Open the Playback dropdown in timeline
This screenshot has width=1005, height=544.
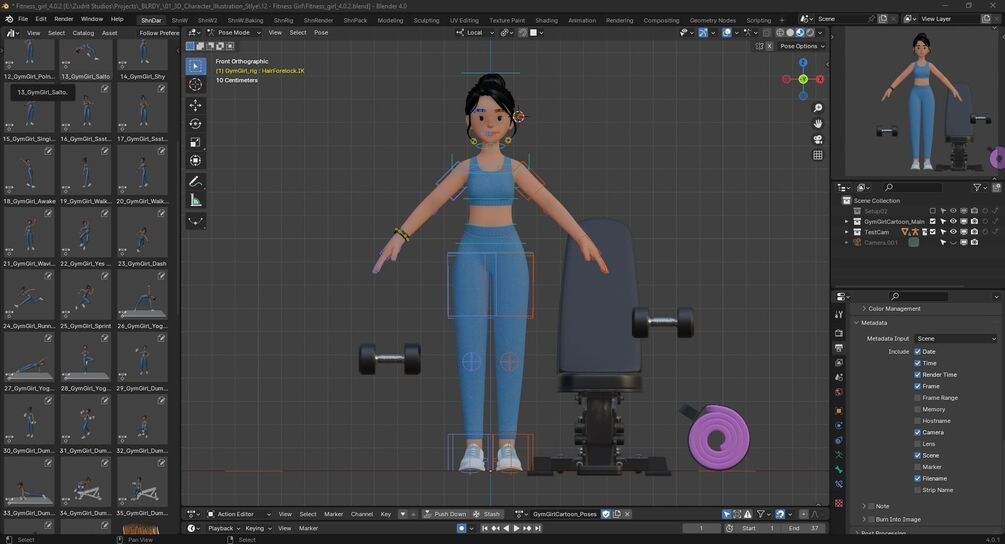tap(223, 529)
